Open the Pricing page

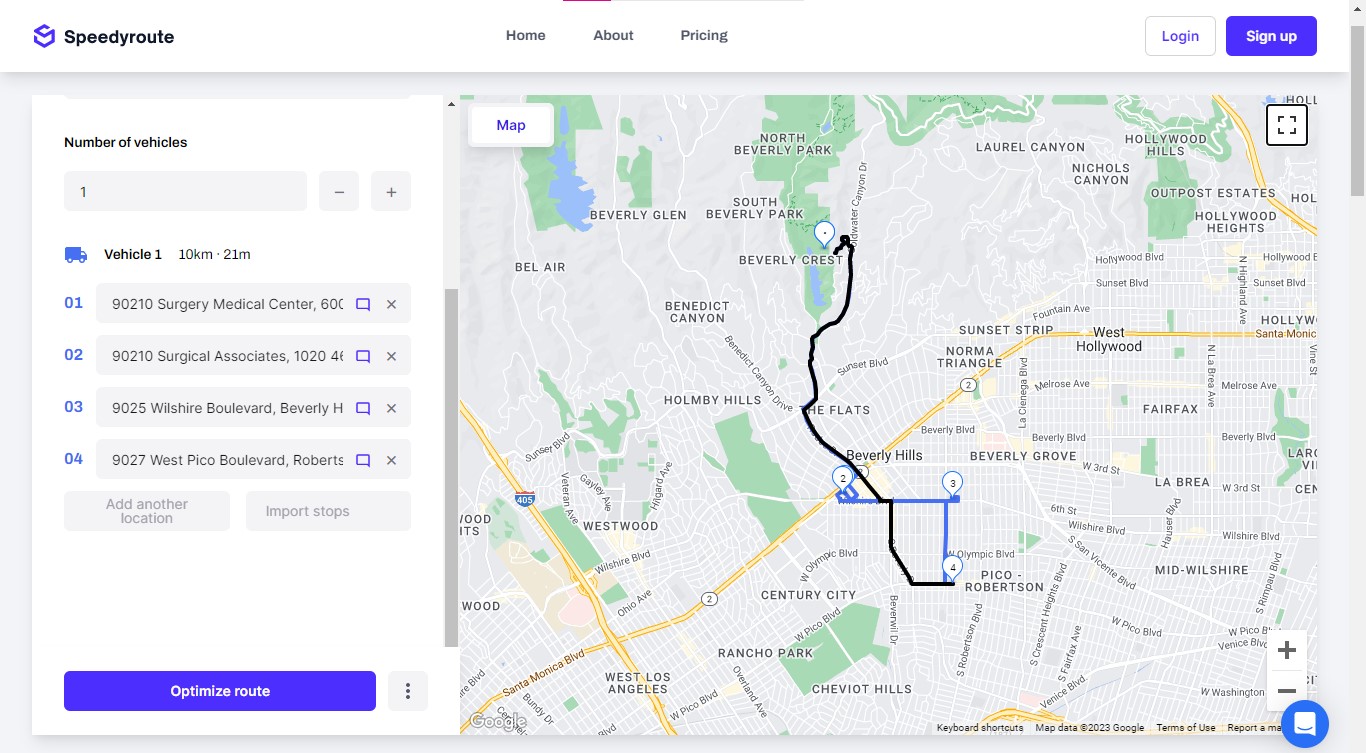tap(703, 35)
